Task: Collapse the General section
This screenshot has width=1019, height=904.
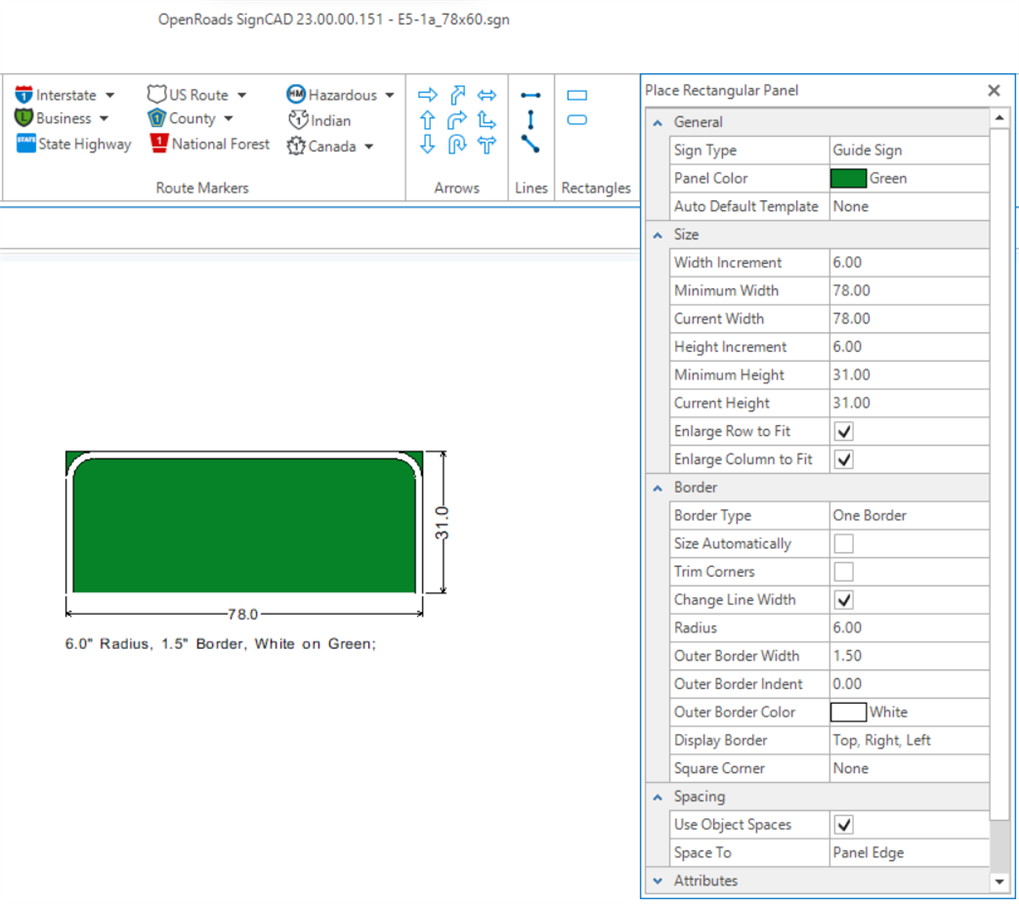Action: tap(658, 122)
